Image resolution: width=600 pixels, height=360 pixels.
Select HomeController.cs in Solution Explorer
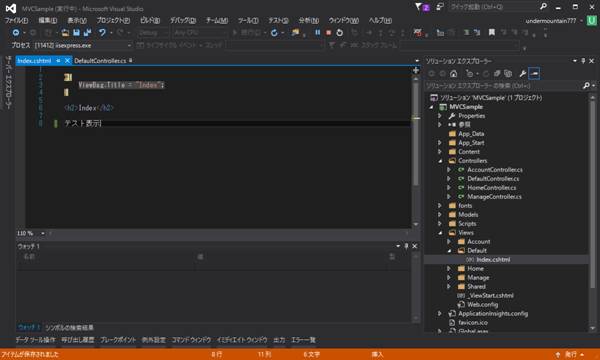(x=491, y=187)
